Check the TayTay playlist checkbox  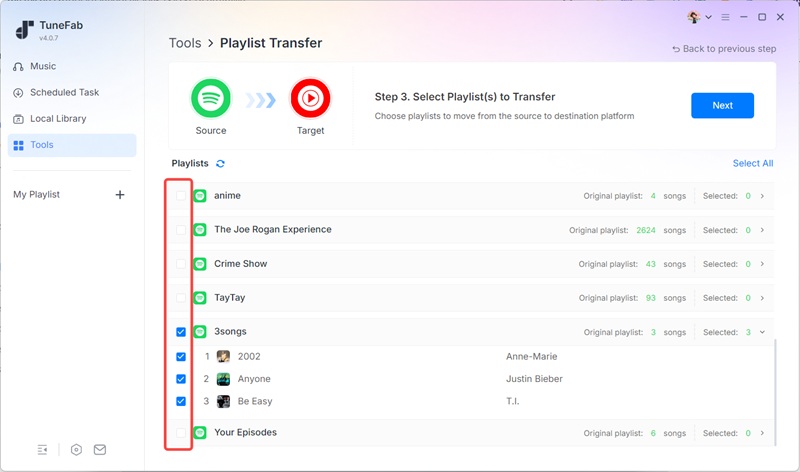(x=181, y=297)
